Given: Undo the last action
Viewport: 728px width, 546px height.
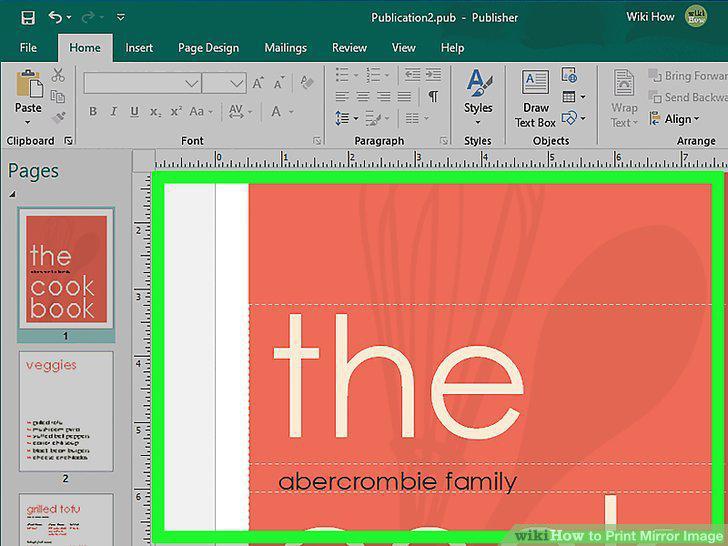Looking at the screenshot, I should coord(55,17).
